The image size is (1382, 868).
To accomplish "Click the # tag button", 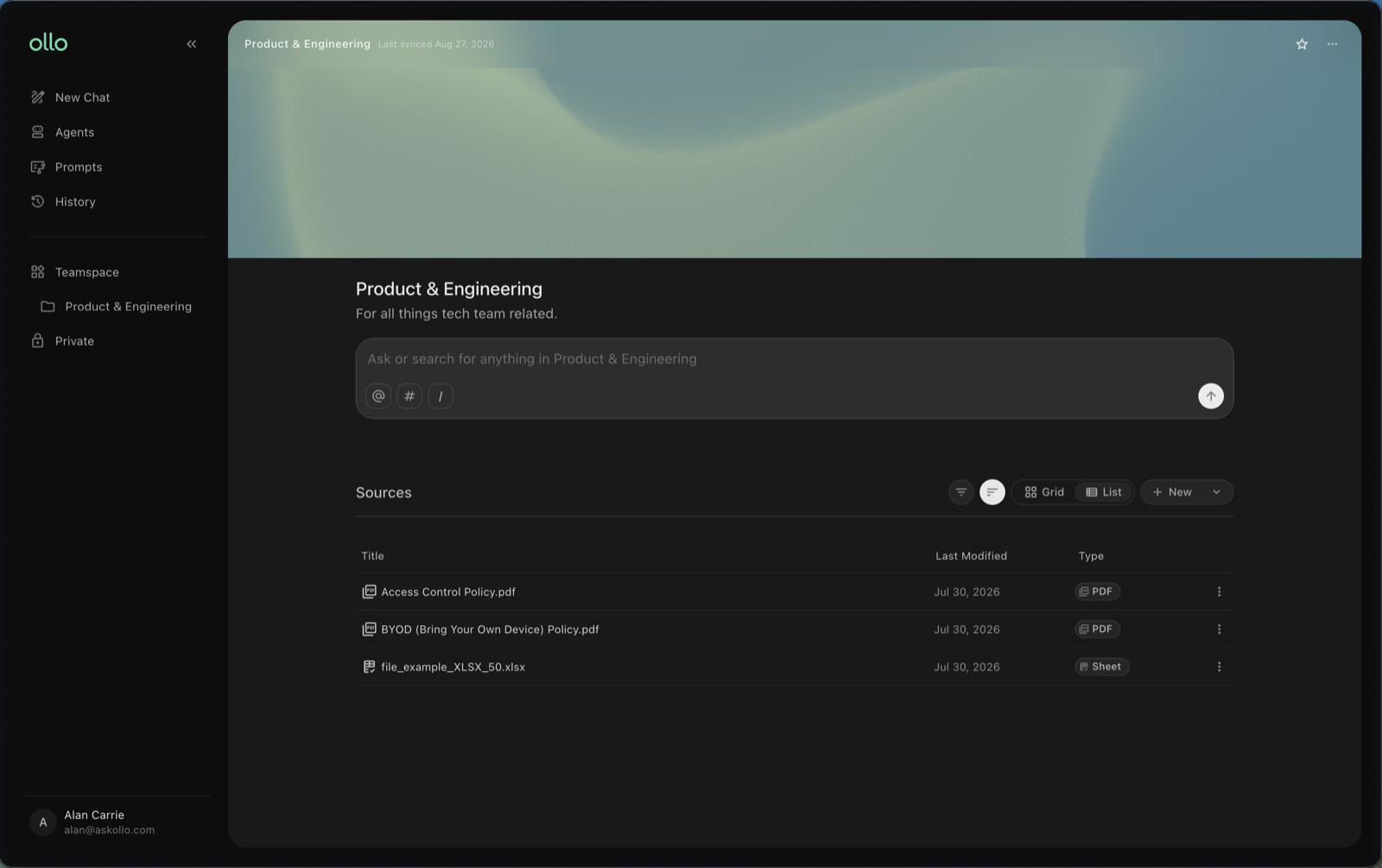I will (x=409, y=396).
